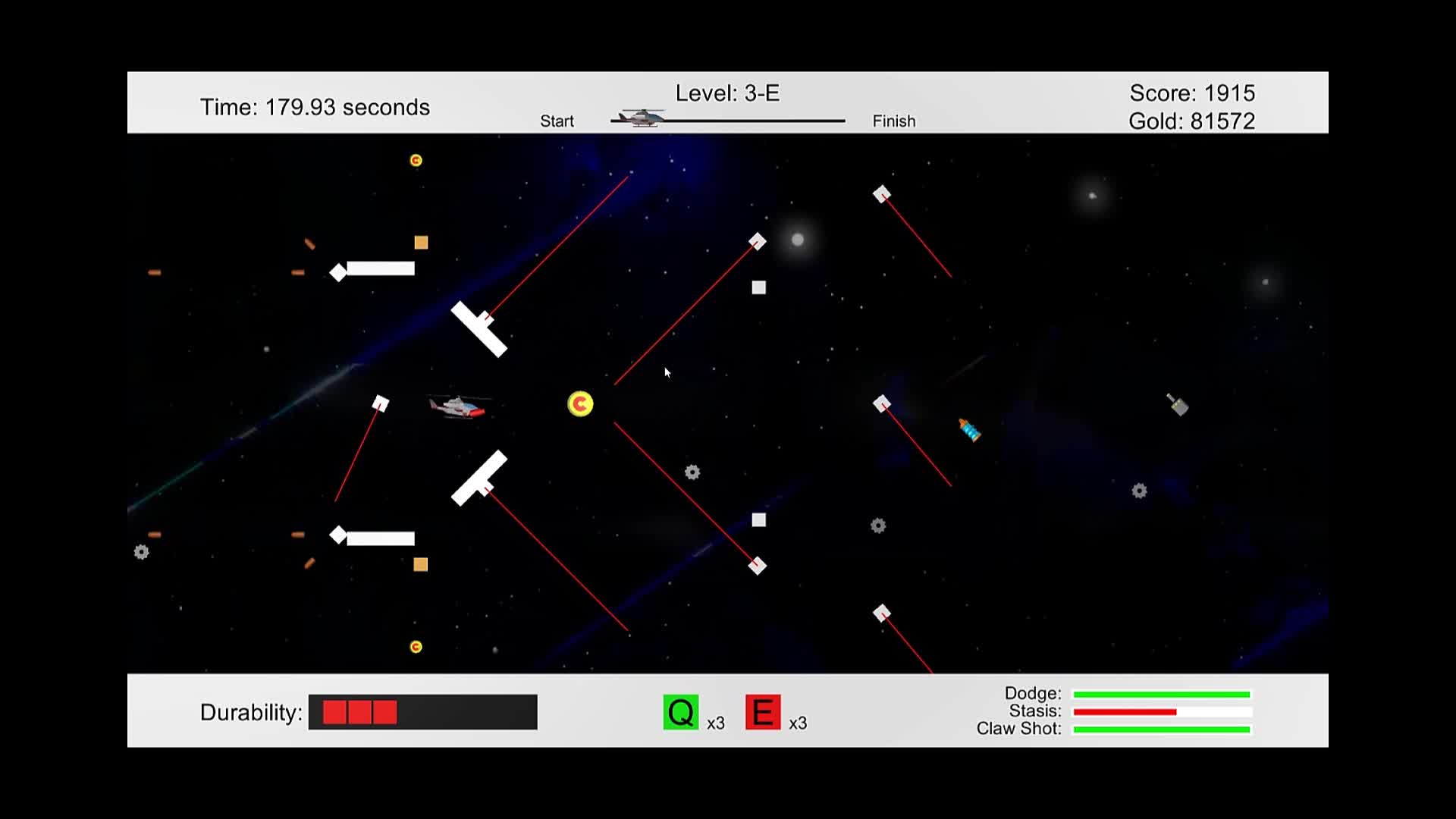Click the Level 3-E title text
This screenshot has width=1456, height=819.
pos(727,93)
